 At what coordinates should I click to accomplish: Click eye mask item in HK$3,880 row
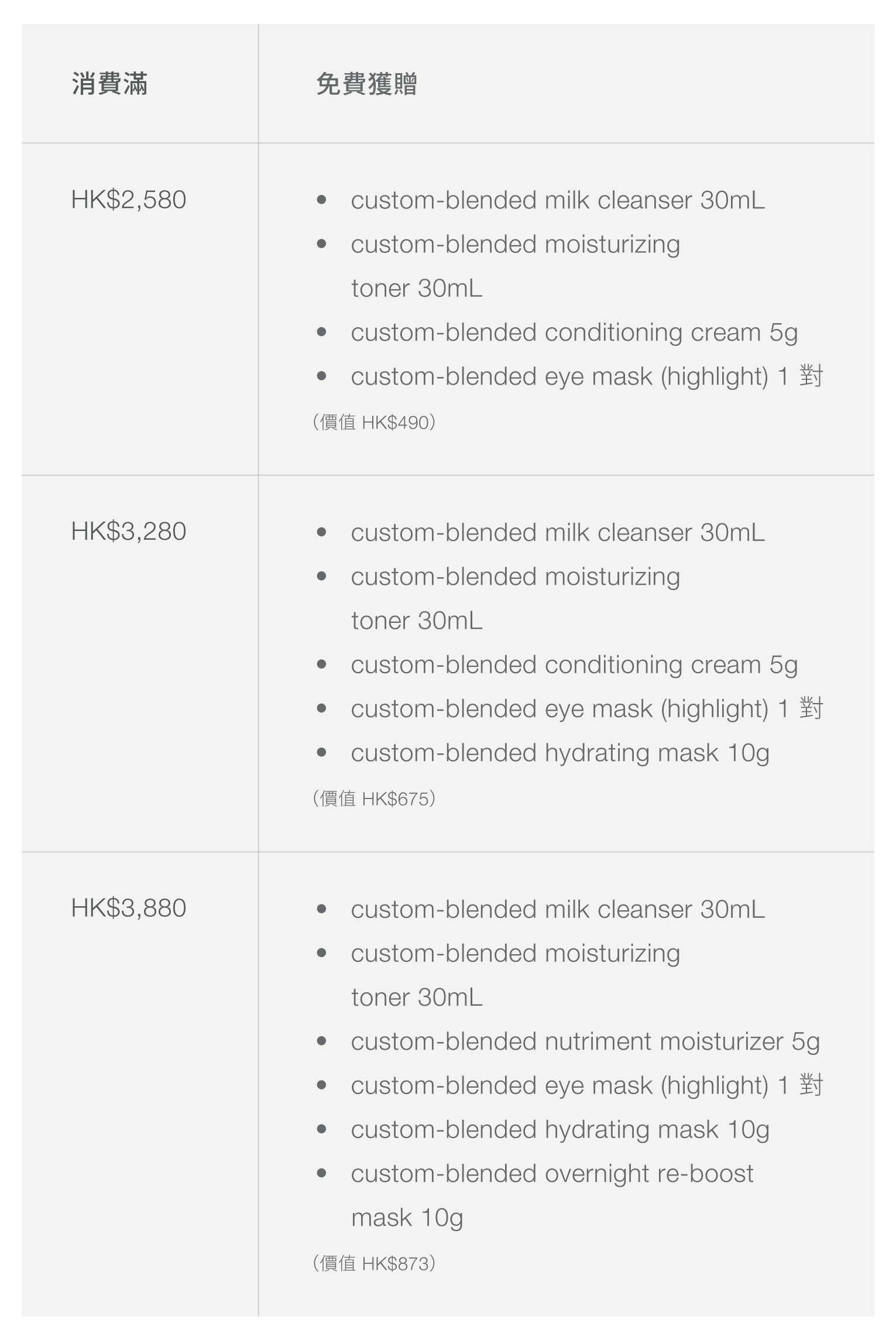[586, 1085]
